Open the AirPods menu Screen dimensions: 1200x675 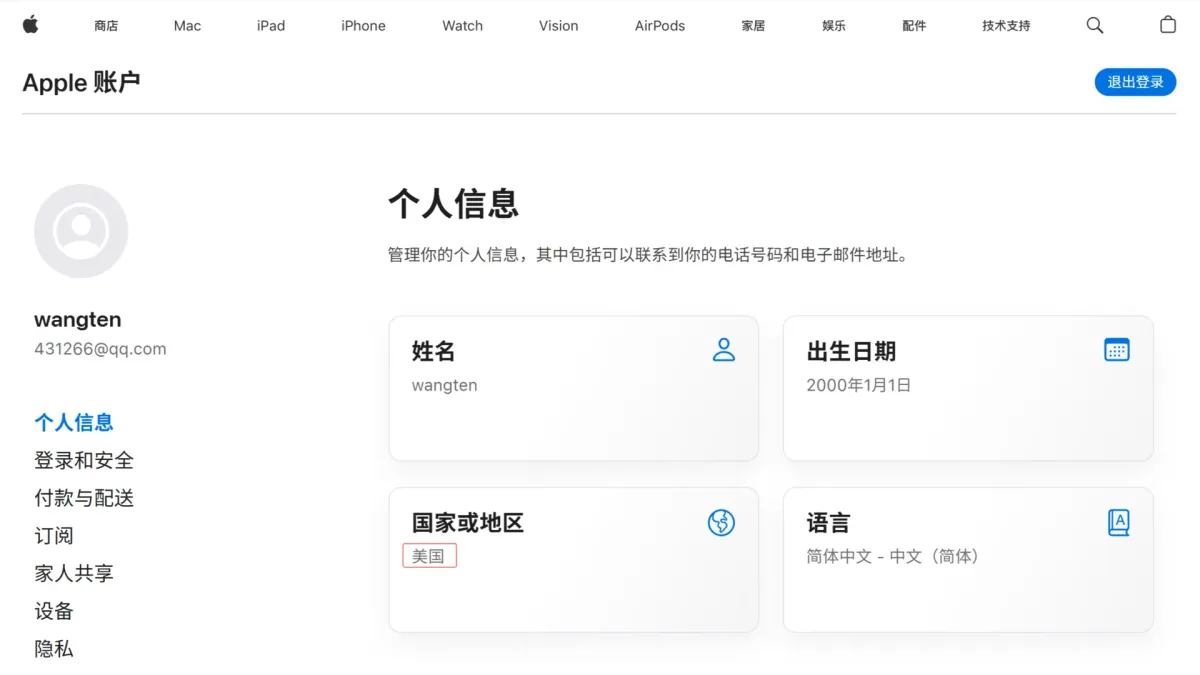coord(660,26)
